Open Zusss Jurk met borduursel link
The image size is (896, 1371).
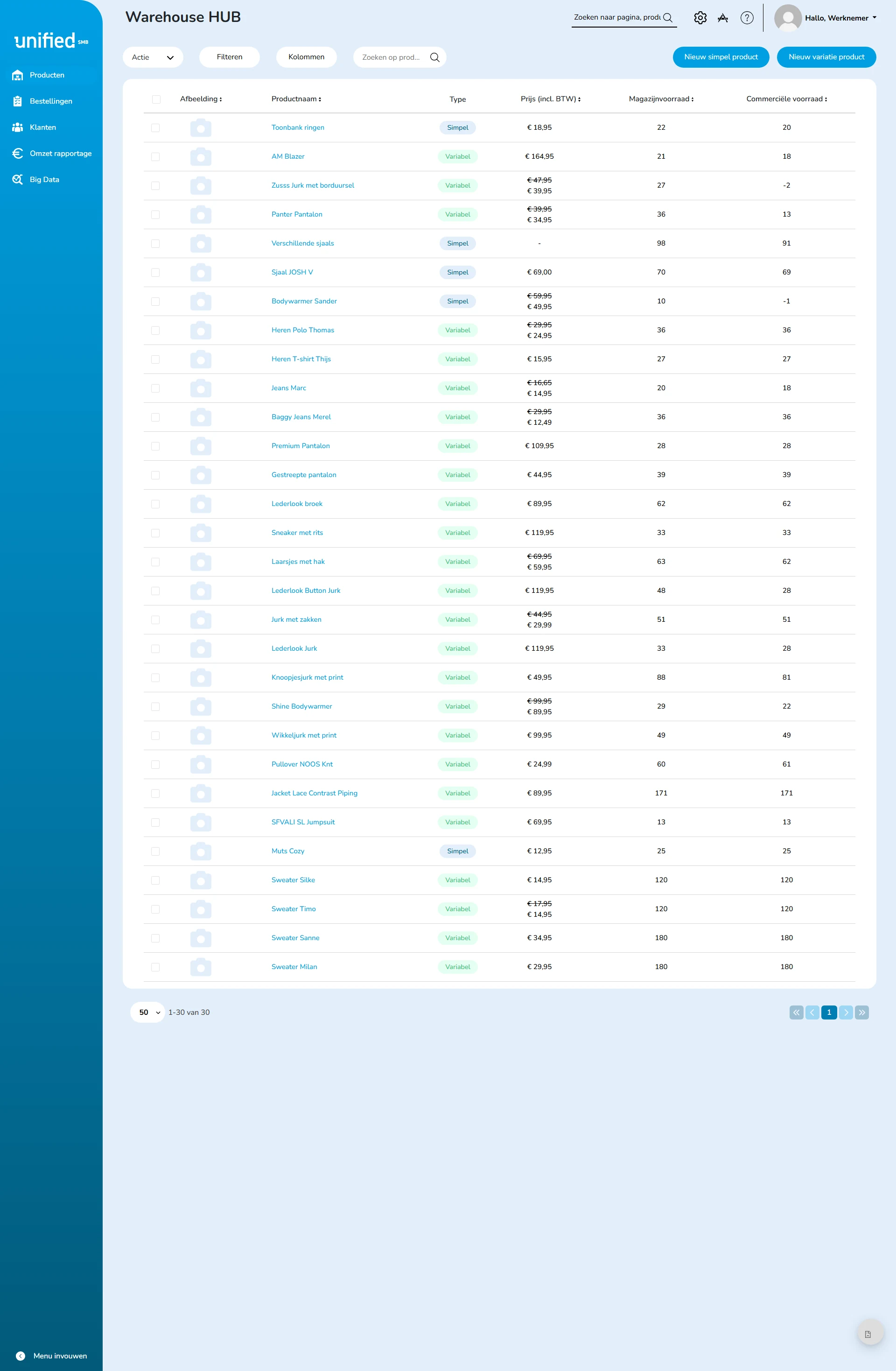pos(313,185)
